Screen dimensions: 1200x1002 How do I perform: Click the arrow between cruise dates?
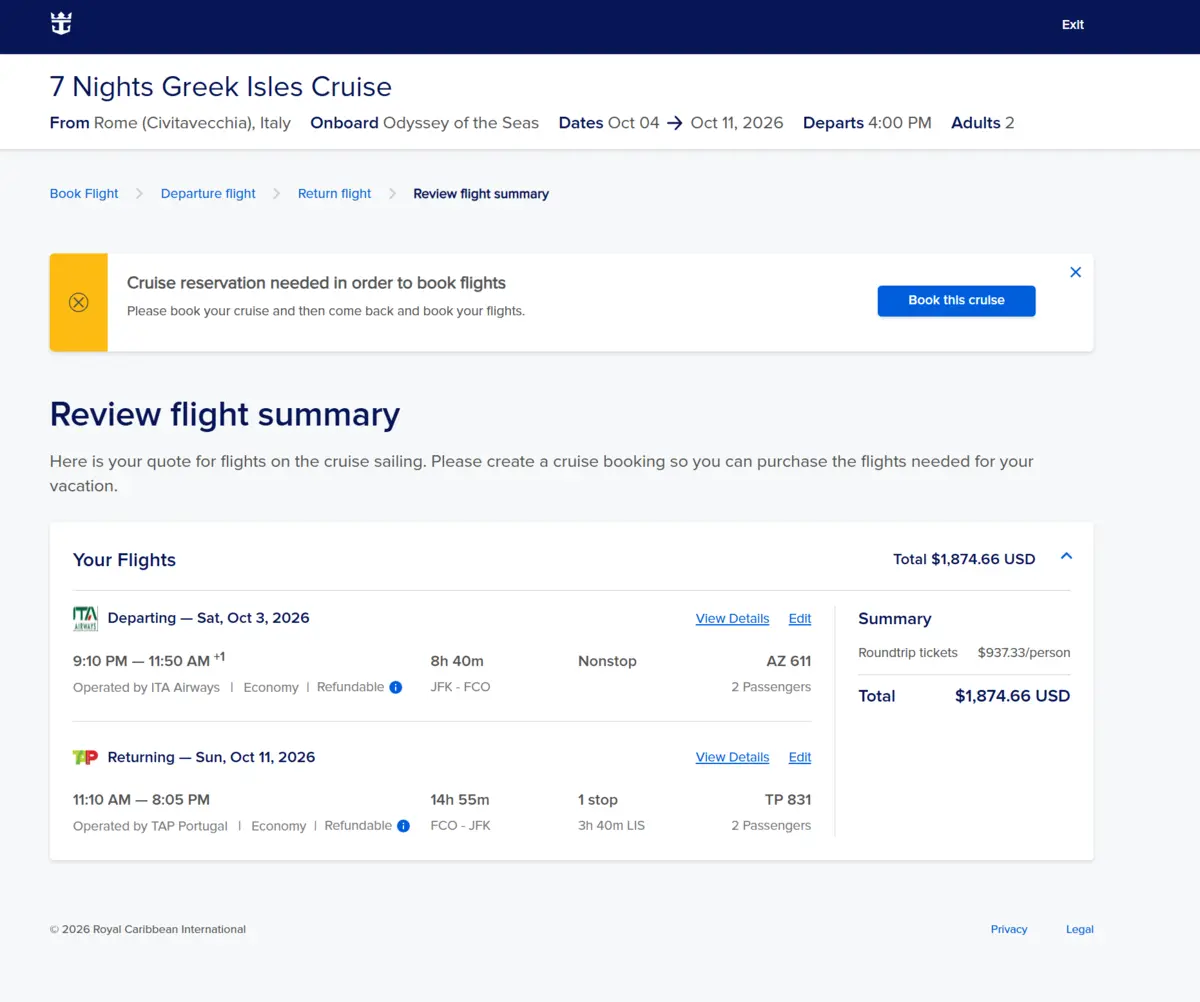[675, 123]
